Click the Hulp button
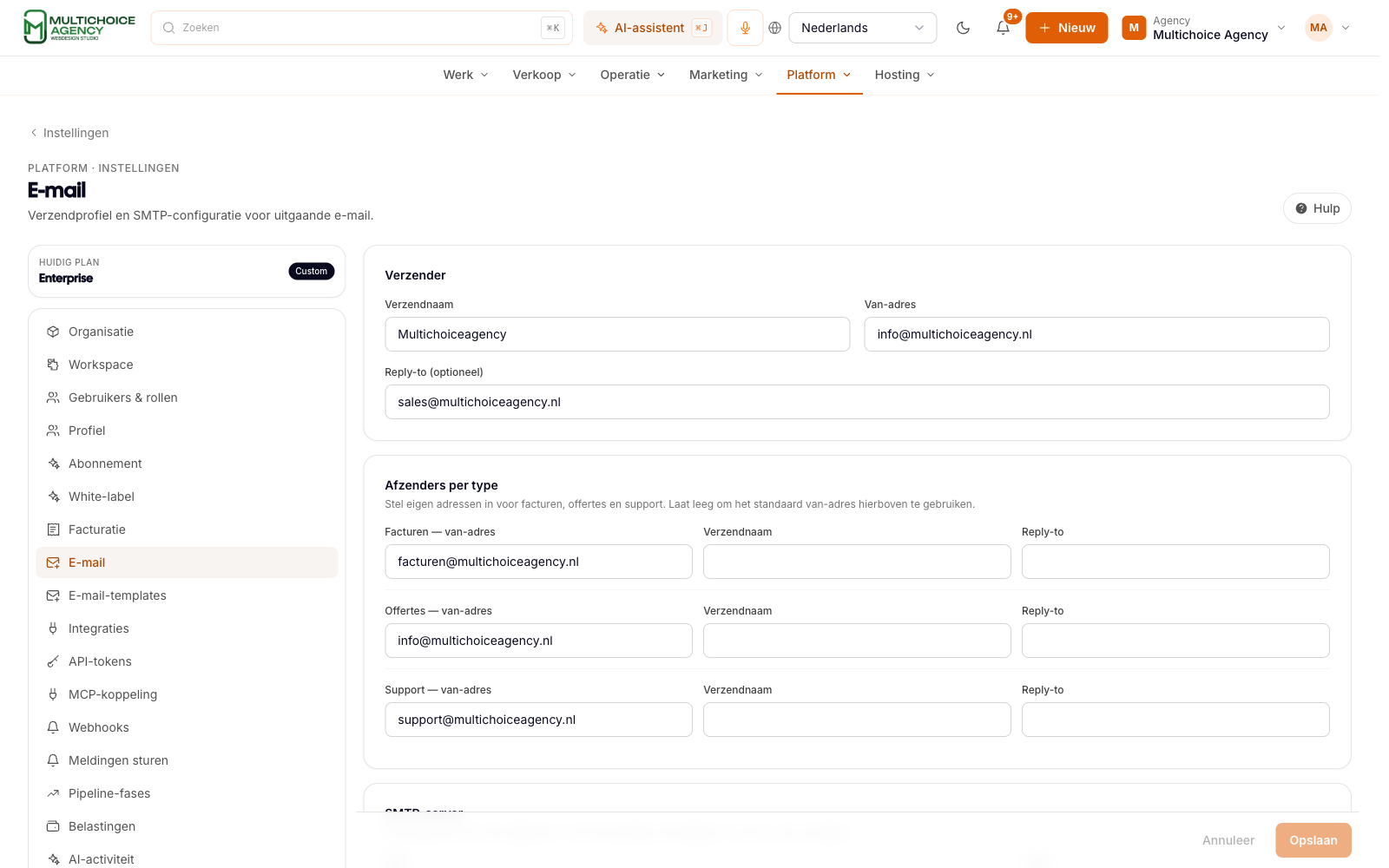The image size is (1389, 868). point(1317,208)
